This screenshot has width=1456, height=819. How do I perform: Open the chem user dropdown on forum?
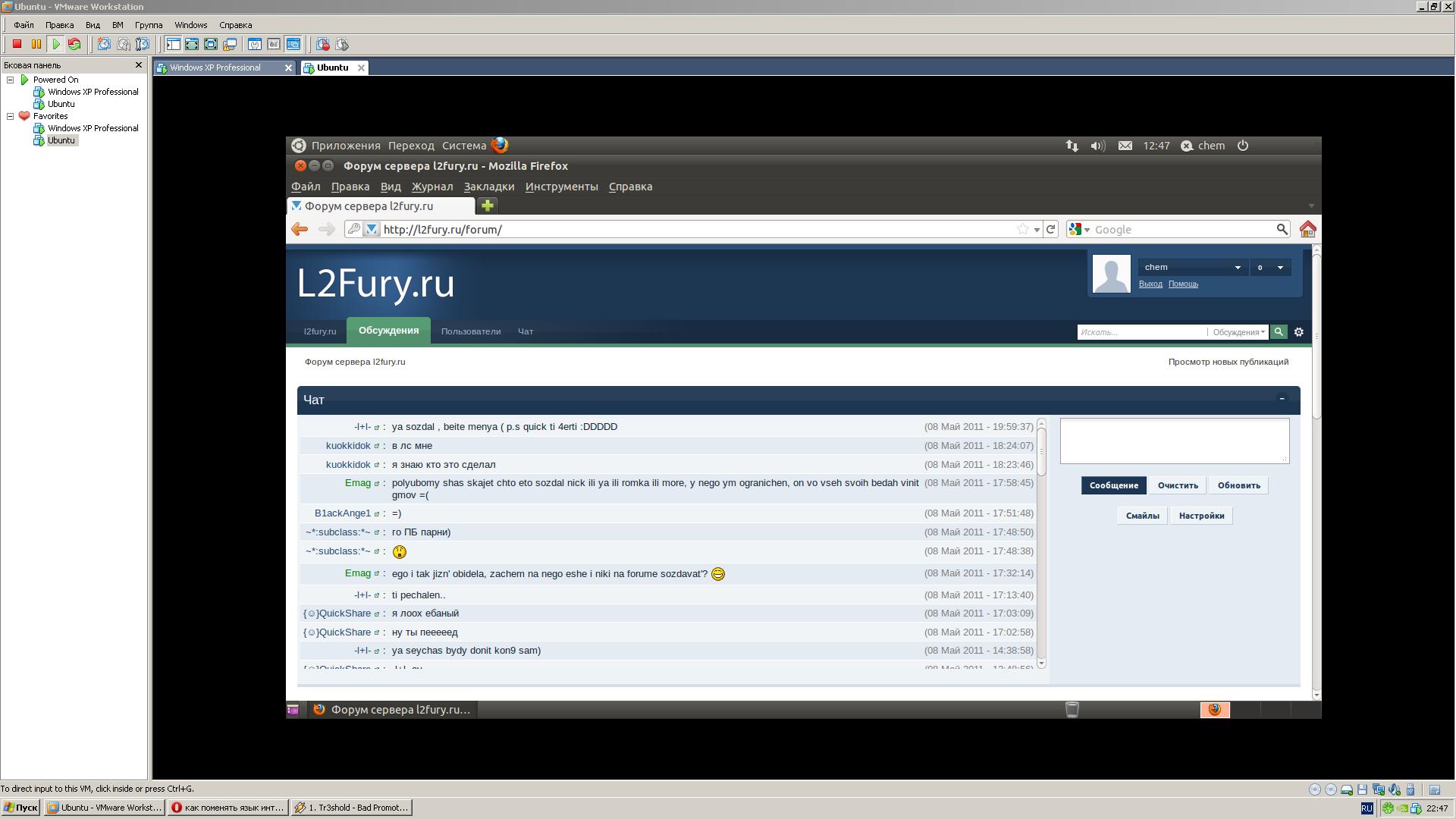[x=1193, y=267]
